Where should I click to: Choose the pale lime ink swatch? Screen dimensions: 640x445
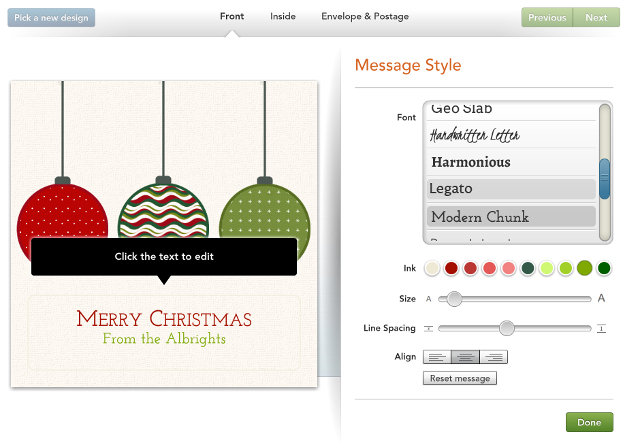point(547,268)
